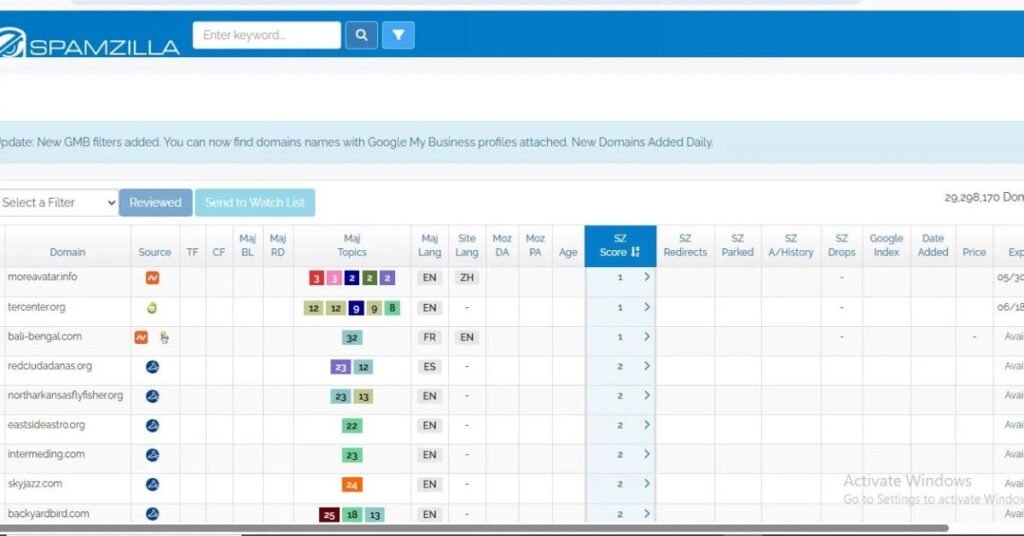Sort by the SZ Parked column header
Screen dimensions: 1024x536
click(x=737, y=245)
